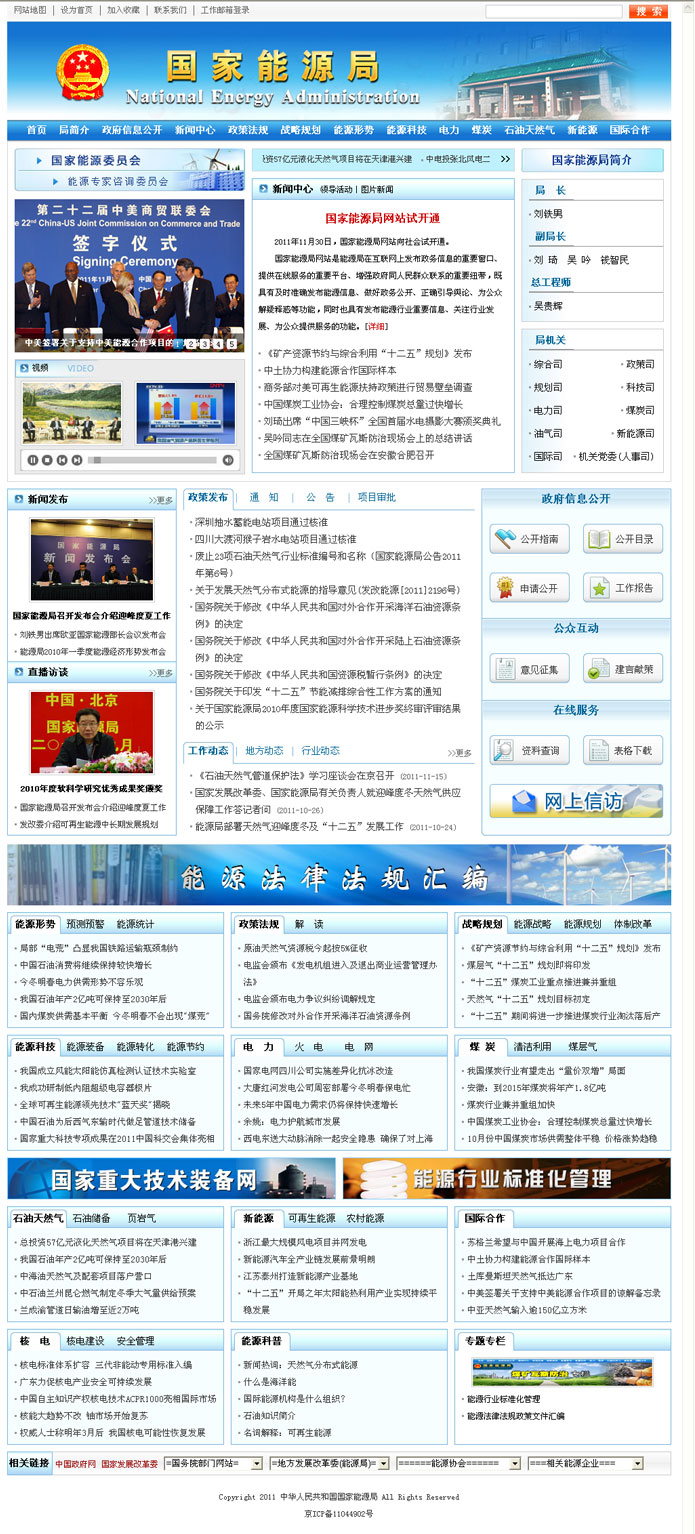Screen dimensions: 695x1534
Task: Open 能源专家咨询委员会 banner link
Action: [x=118, y=182]
